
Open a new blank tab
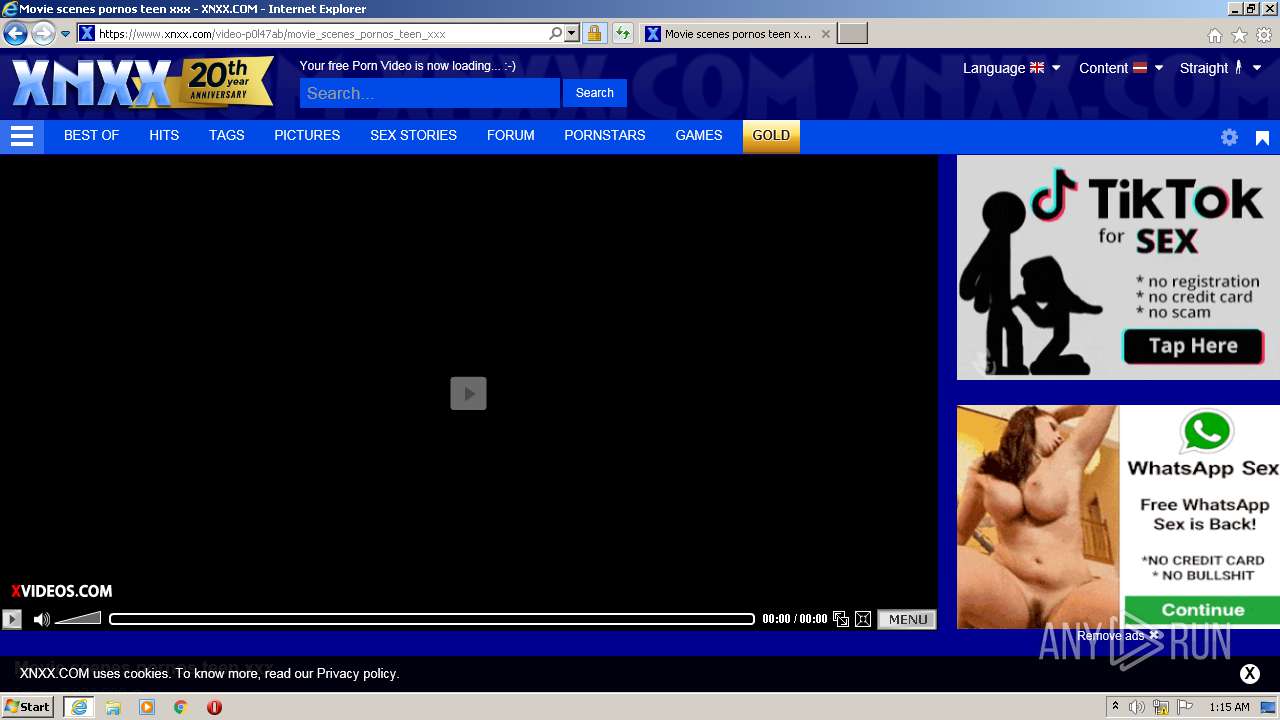(x=852, y=34)
